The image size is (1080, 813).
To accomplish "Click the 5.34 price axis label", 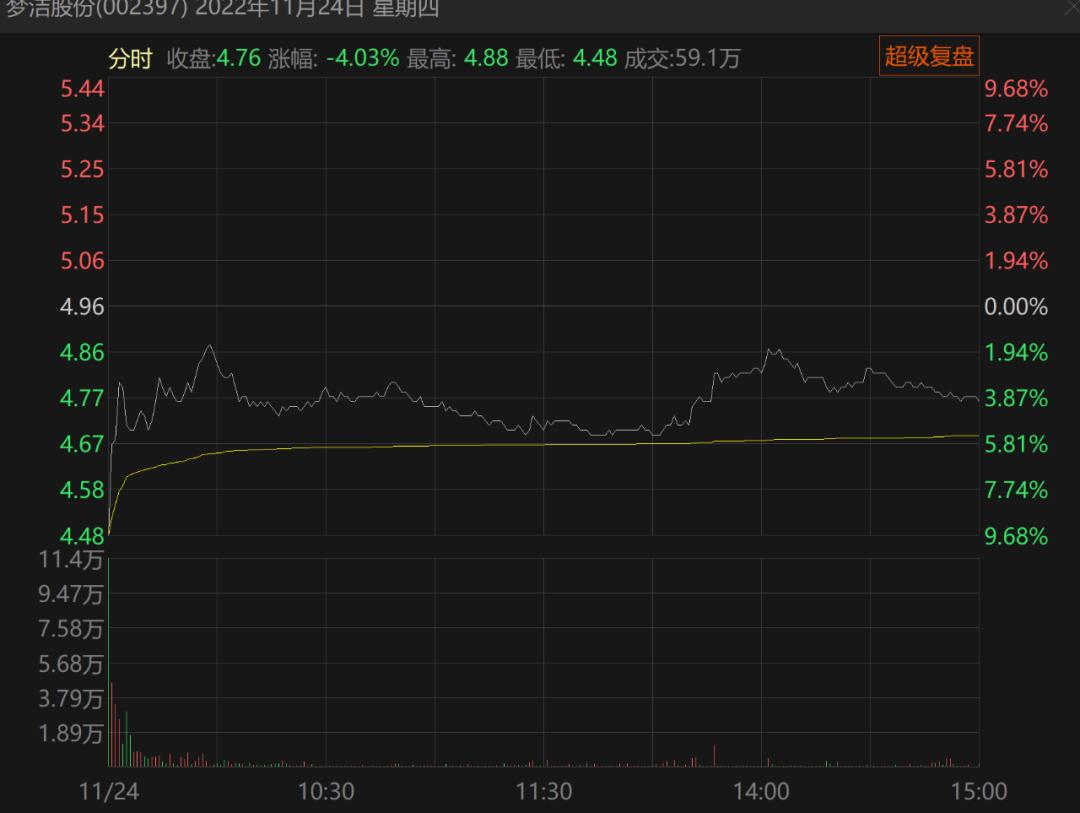I will 82,124.
